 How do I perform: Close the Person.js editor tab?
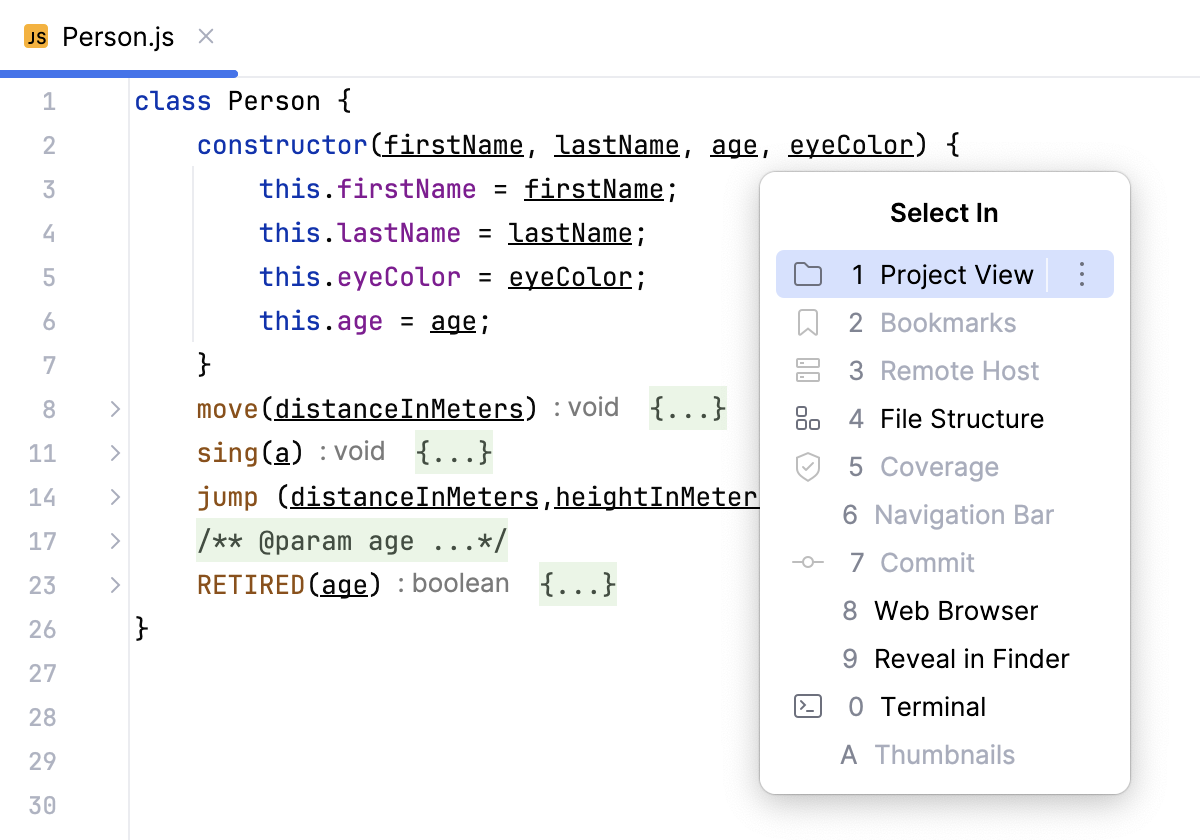(x=206, y=37)
